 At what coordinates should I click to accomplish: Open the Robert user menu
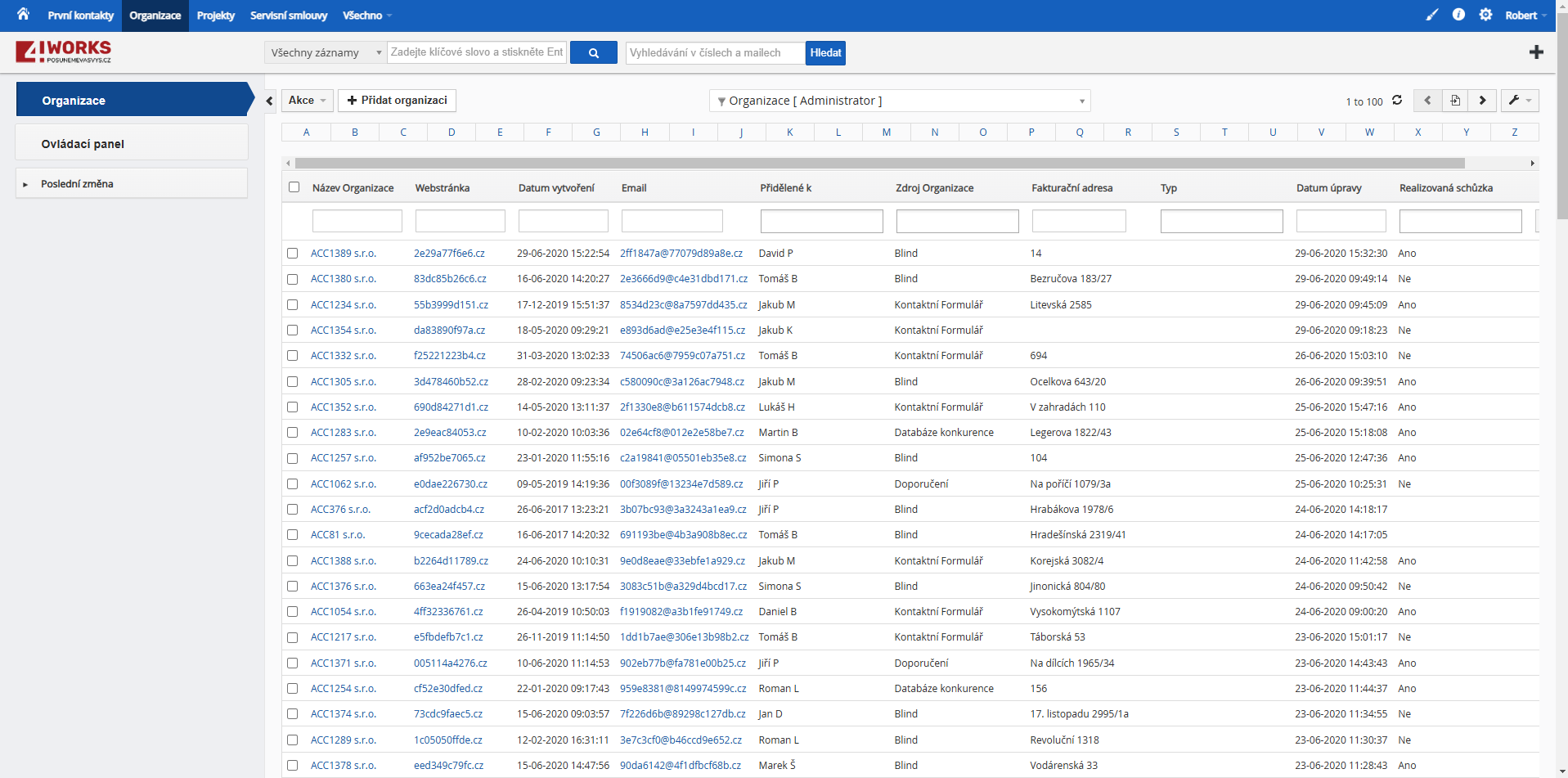point(1525,16)
